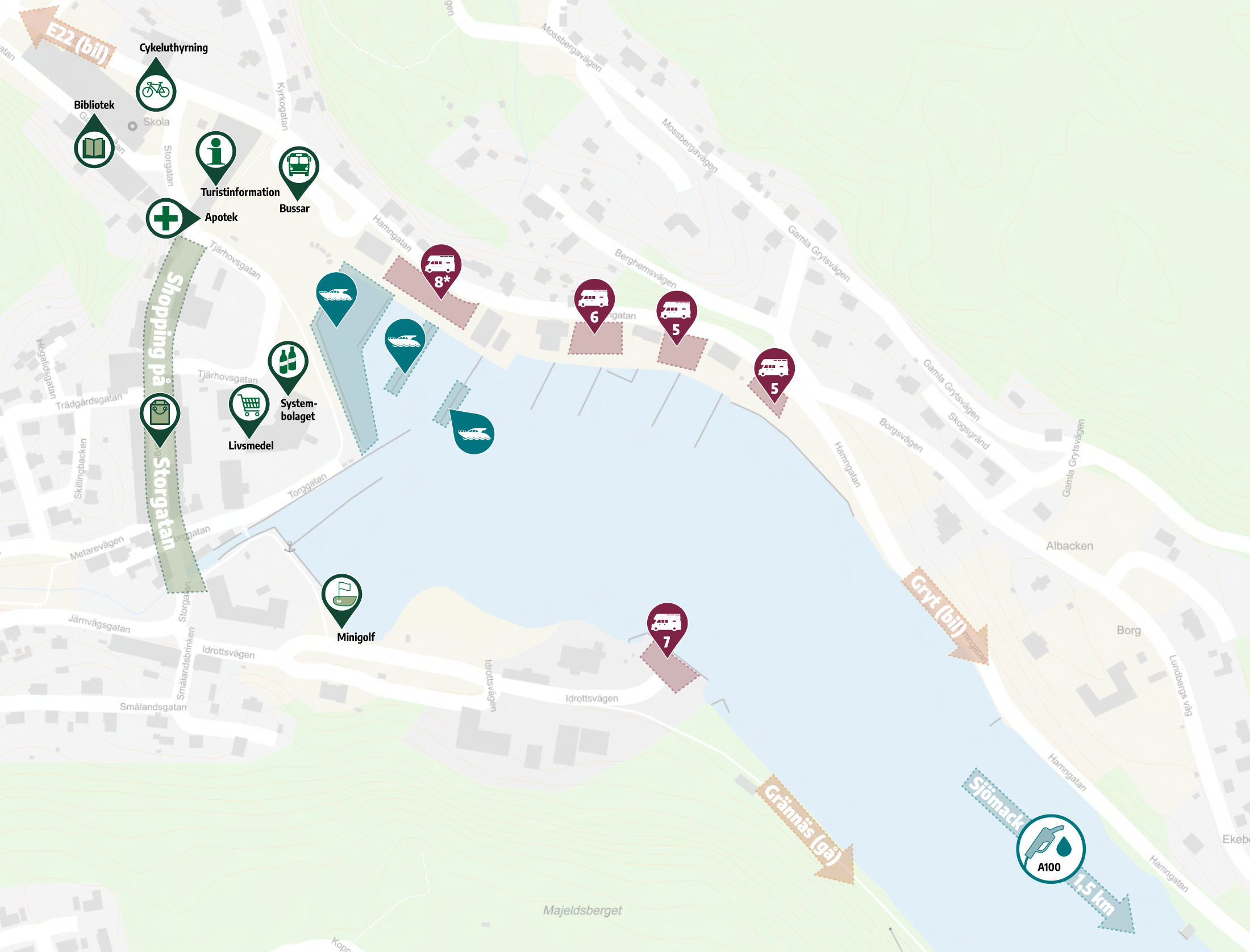Image resolution: width=1250 pixels, height=952 pixels.
Task: Select the Bibliotek book marker
Action: [x=94, y=142]
